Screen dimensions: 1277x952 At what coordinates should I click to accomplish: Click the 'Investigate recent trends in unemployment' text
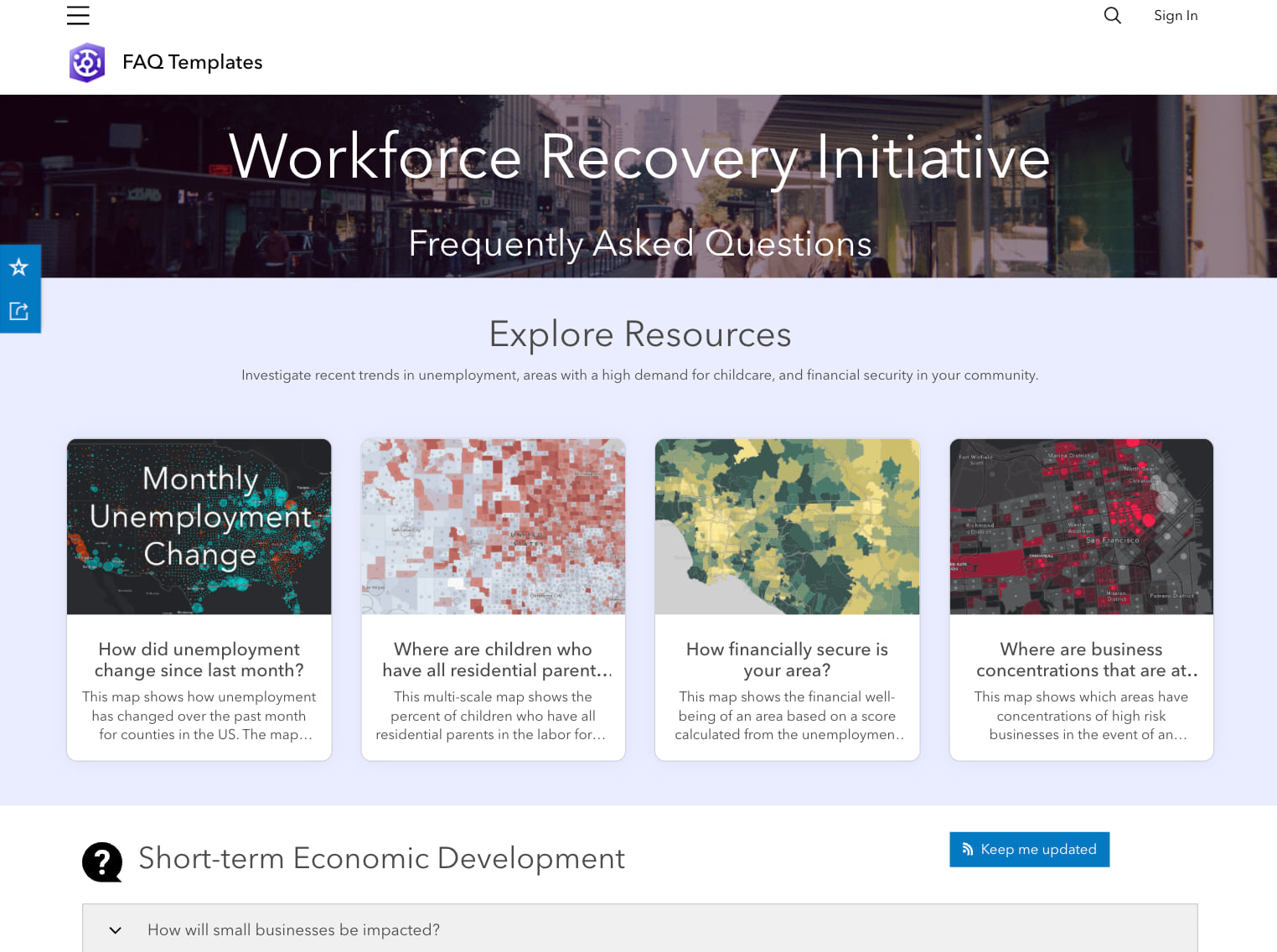pyautogui.click(x=639, y=375)
